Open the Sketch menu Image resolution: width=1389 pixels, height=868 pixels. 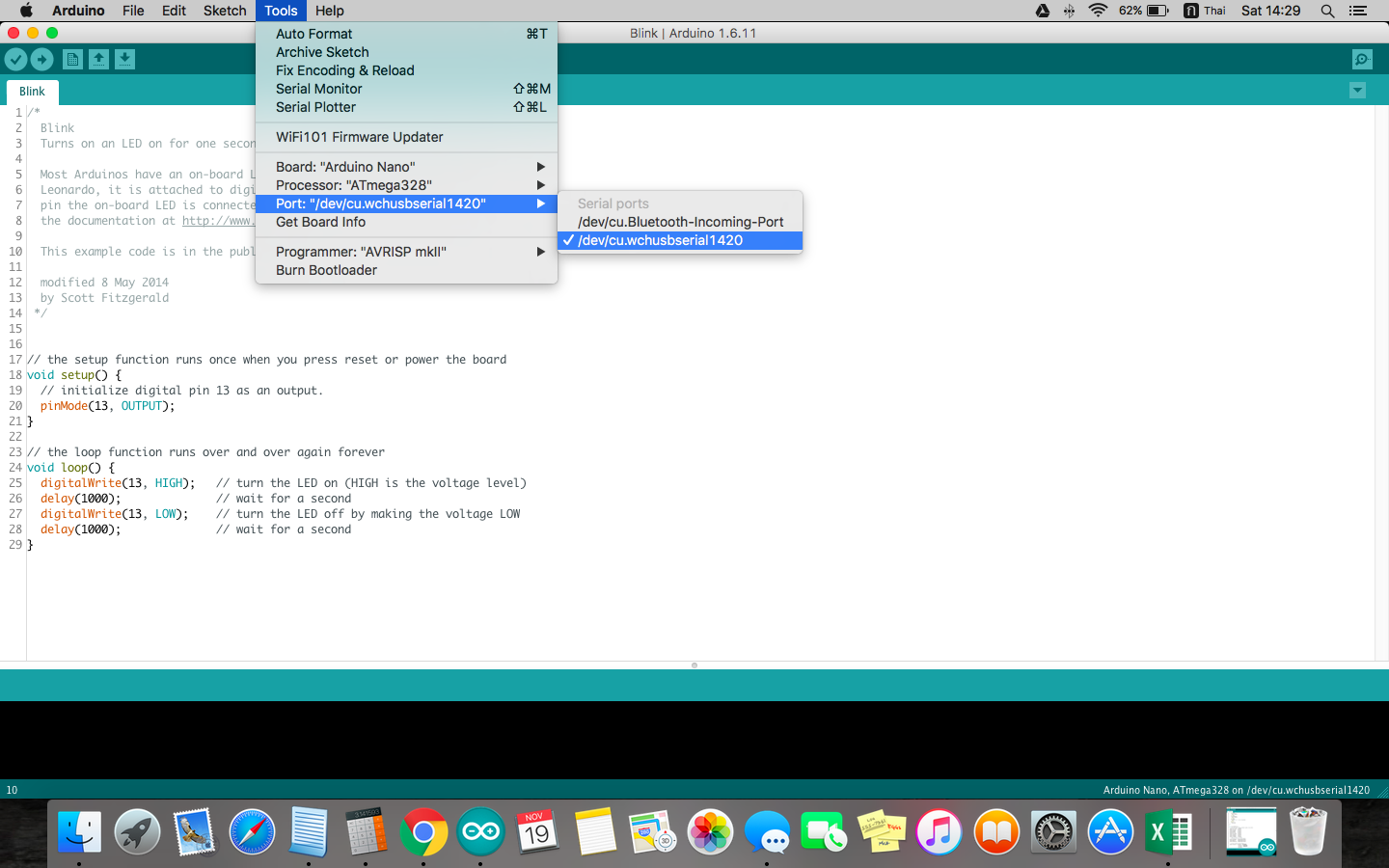point(225,11)
